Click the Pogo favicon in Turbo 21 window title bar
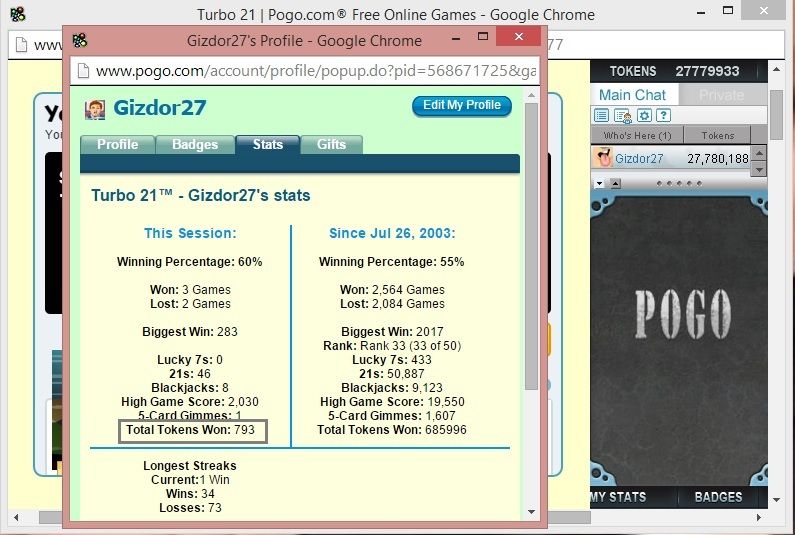795x535 pixels. pyautogui.click(x=18, y=14)
